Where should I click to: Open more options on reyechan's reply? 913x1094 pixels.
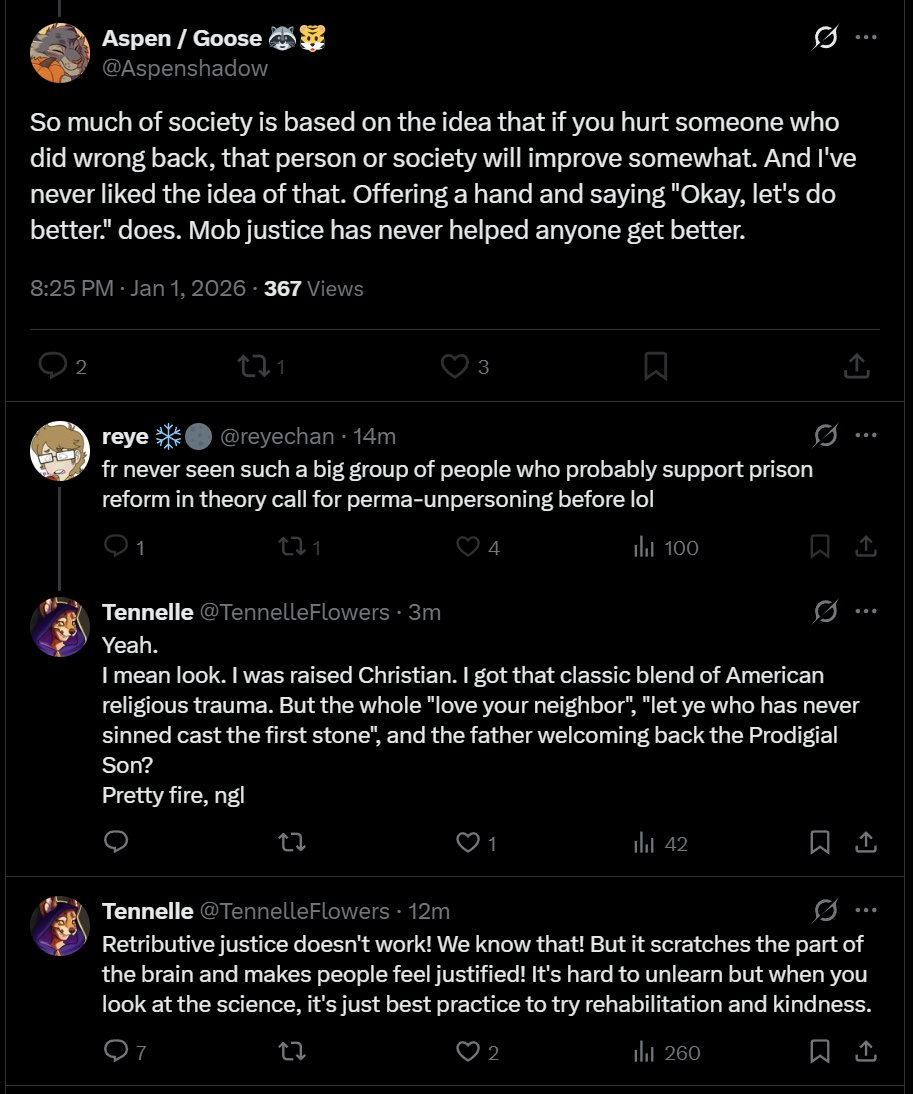point(866,436)
